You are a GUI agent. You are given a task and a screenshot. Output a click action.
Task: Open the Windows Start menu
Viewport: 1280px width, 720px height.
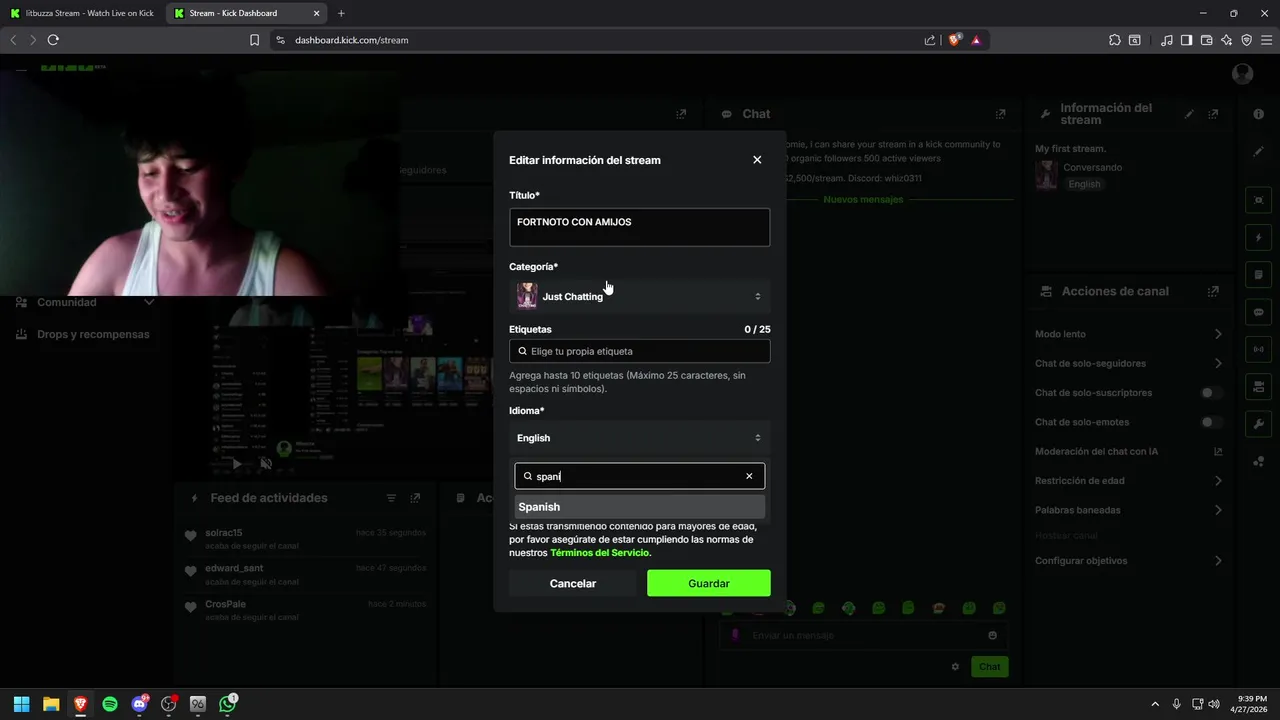point(21,704)
